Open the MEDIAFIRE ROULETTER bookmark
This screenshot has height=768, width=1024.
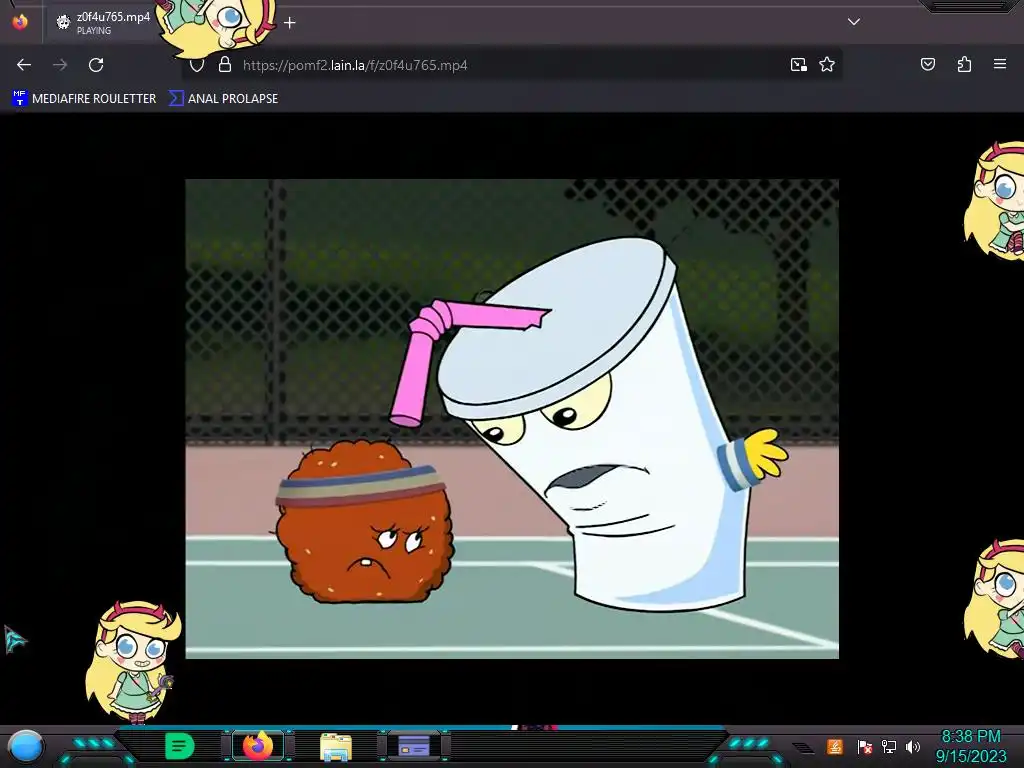84,99
